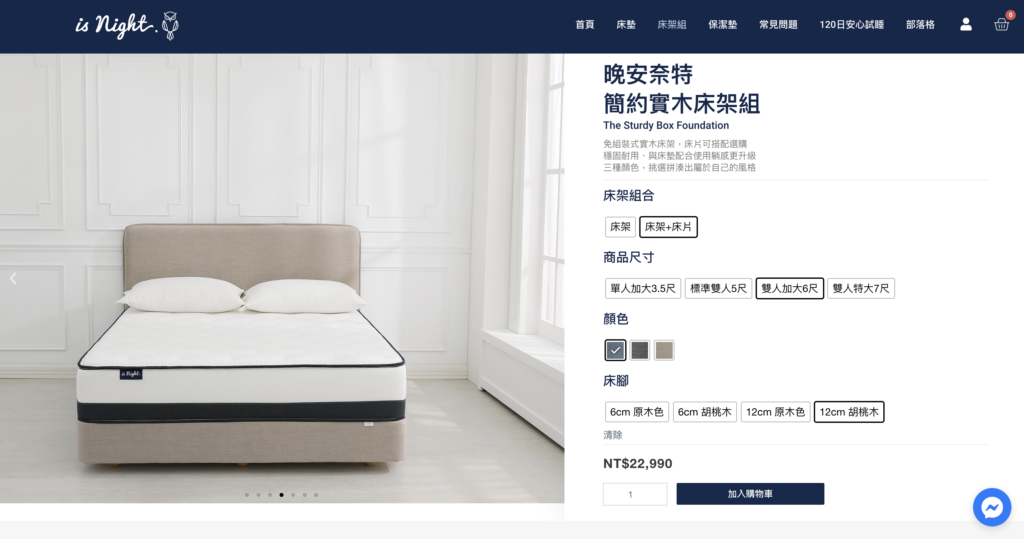Image resolution: width=1024 pixels, height=539 pixels.
Task: Choose the 床架+床片 combination
Action: point(668,227)
